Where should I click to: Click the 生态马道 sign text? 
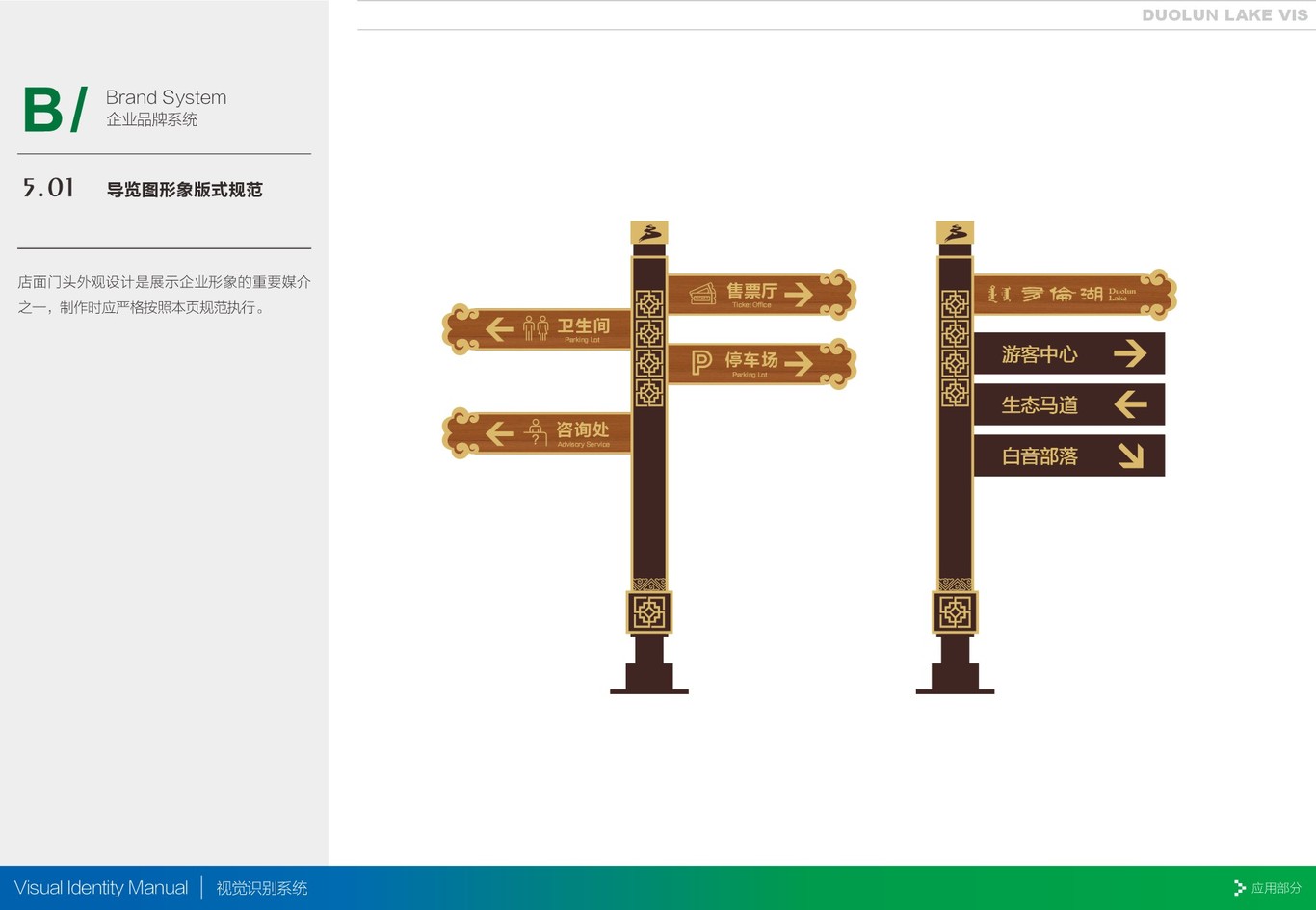1040,405
